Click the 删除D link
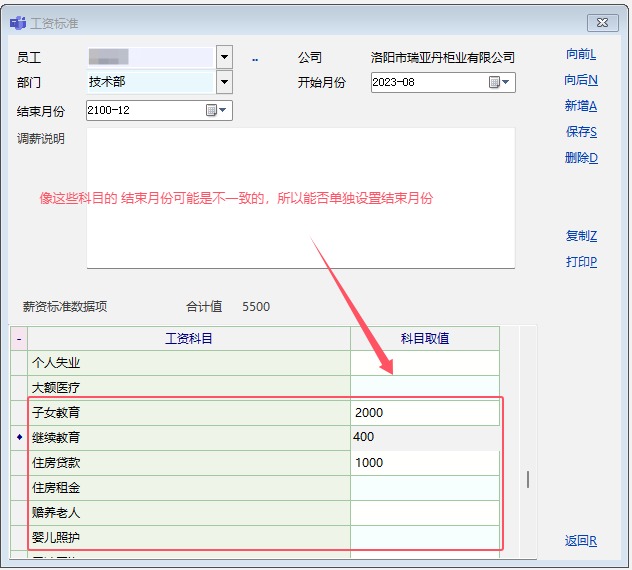632x570 pixels. point(580,158)
